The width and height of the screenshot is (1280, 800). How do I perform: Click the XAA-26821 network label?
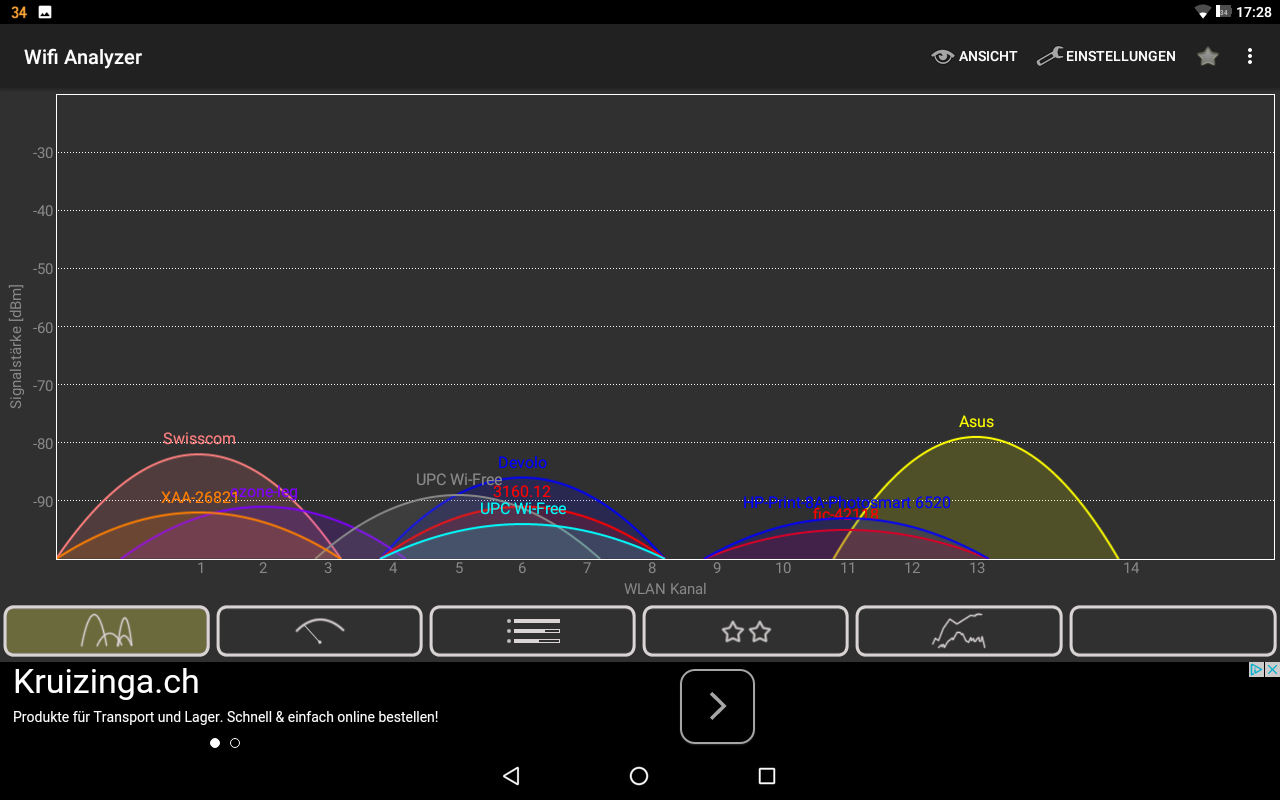point(200,498)
